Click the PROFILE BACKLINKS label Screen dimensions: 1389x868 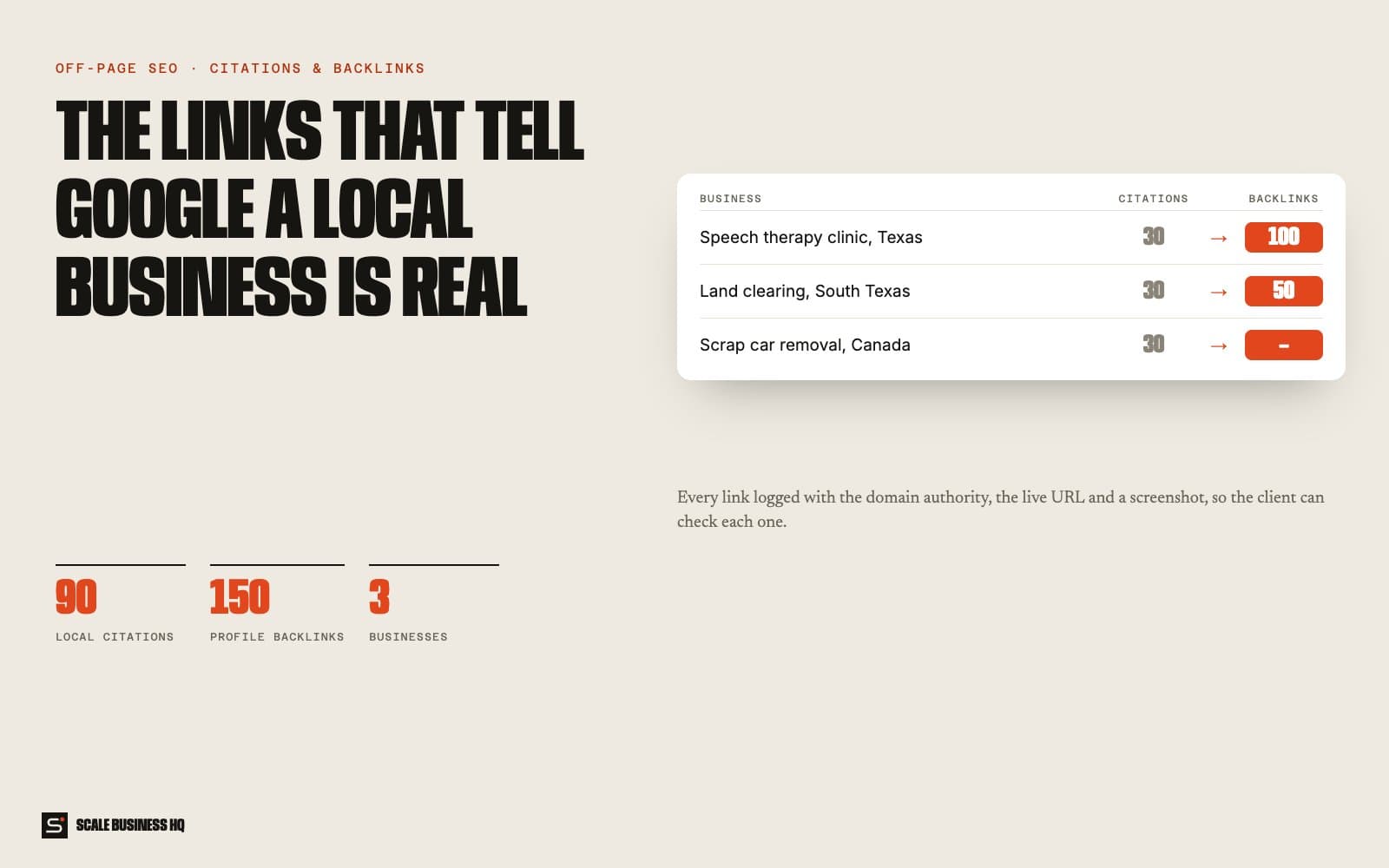point(277,637)
